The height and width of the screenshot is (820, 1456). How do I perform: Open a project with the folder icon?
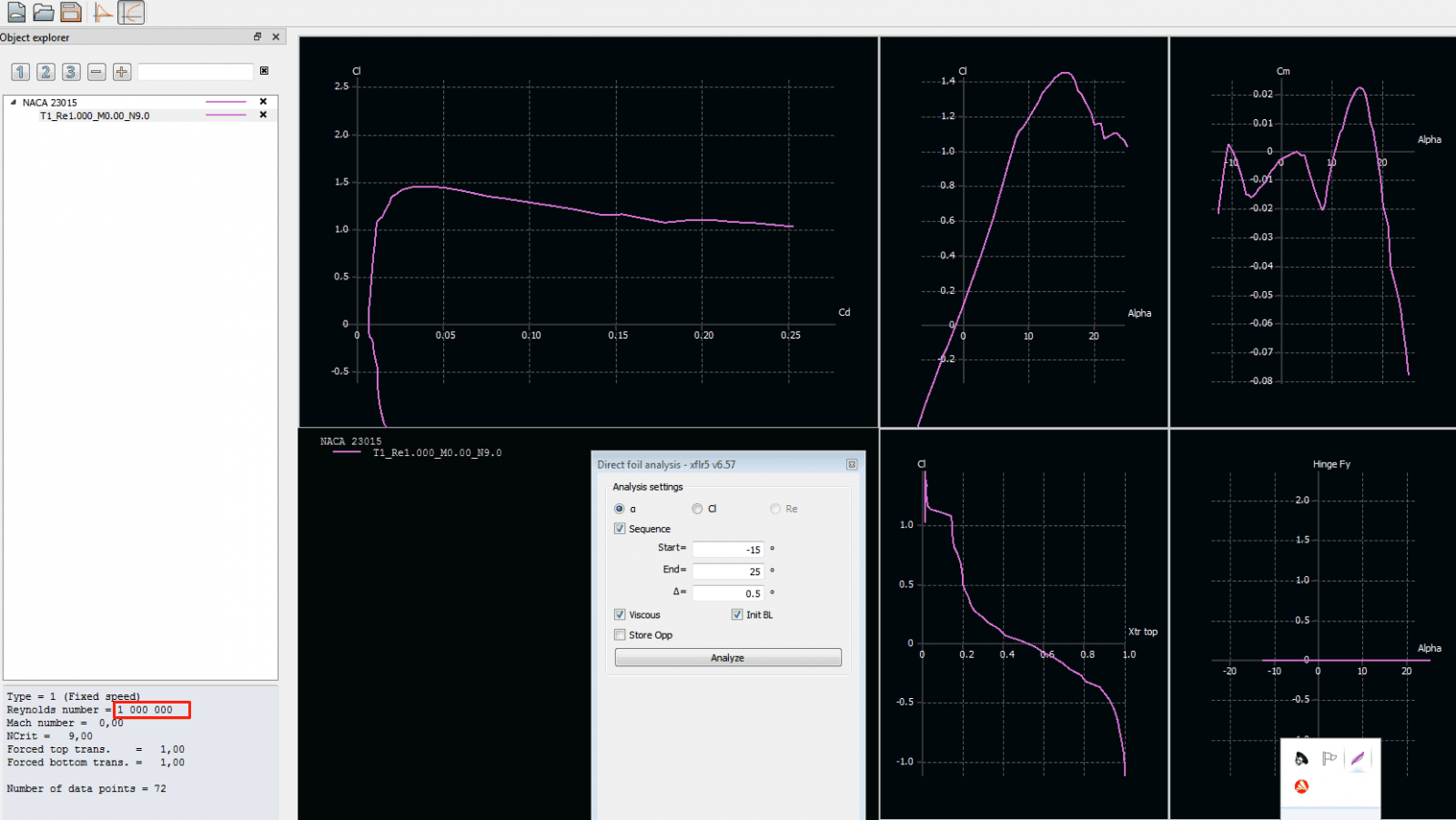click(43, 12)
